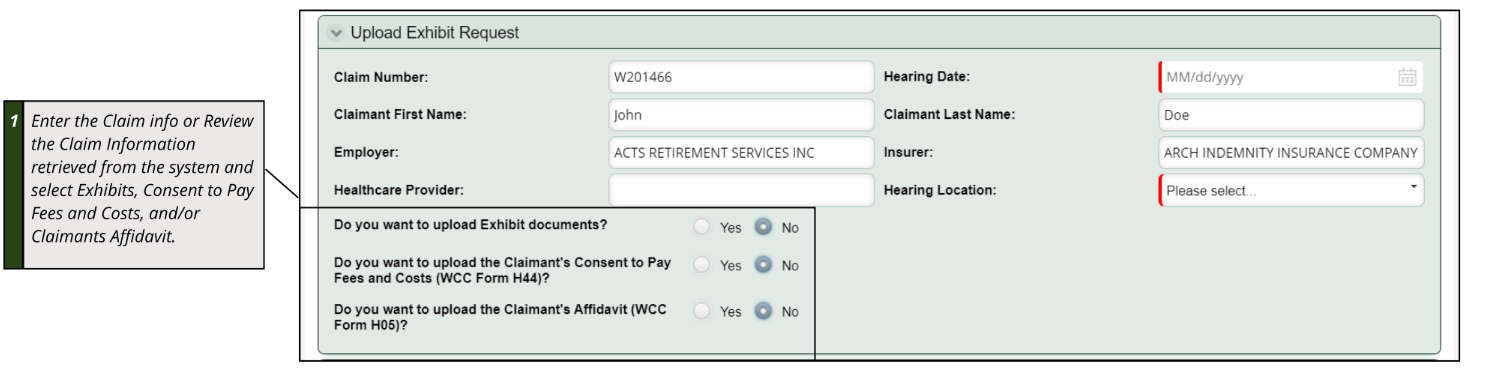Screen dimensions: 1508x381
Task: Focus the Claimant Last Name field
Action: tap(1290, 115)
